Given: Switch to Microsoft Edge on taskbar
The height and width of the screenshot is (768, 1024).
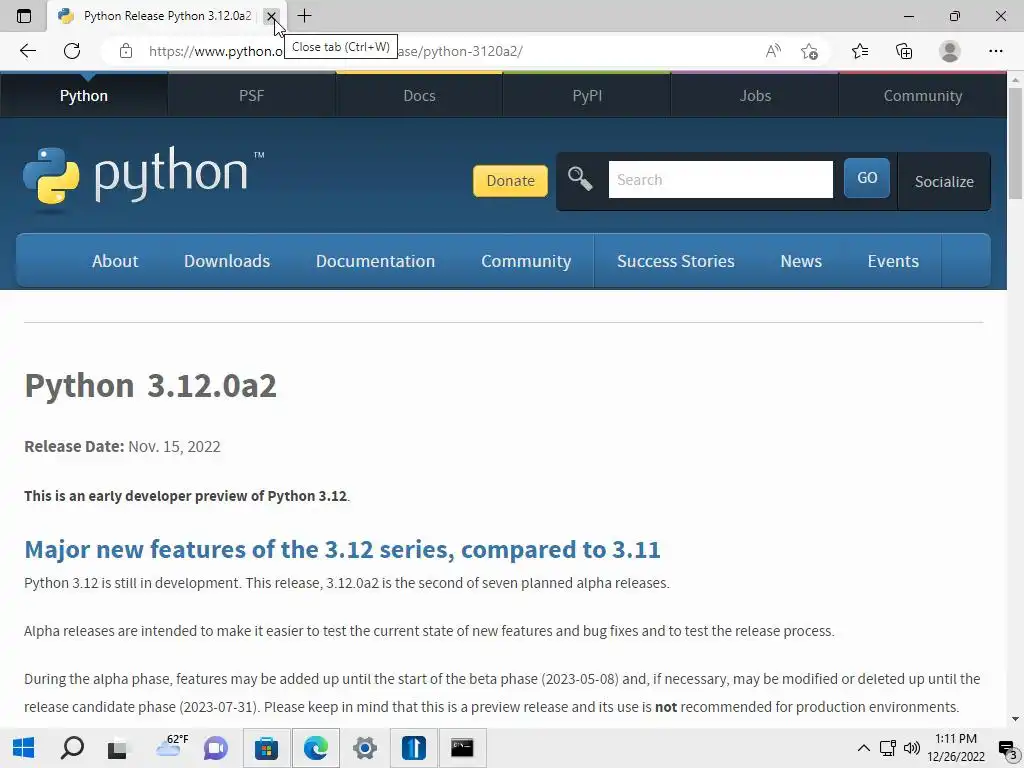Looking at the screenshot, I should pos(315,748).
